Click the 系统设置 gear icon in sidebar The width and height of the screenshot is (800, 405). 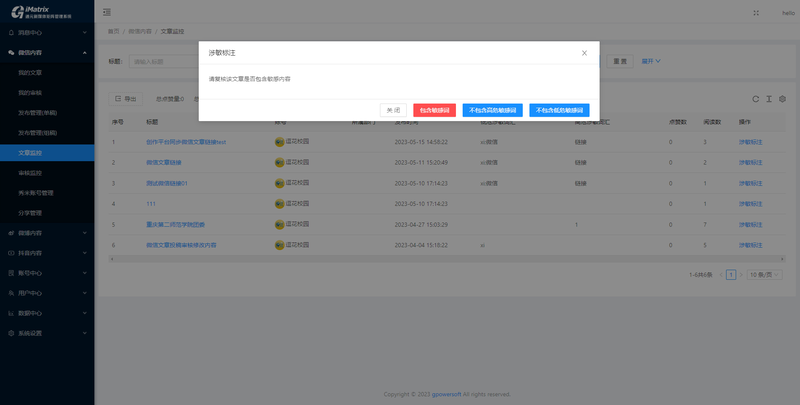click(x=11, y=333)
